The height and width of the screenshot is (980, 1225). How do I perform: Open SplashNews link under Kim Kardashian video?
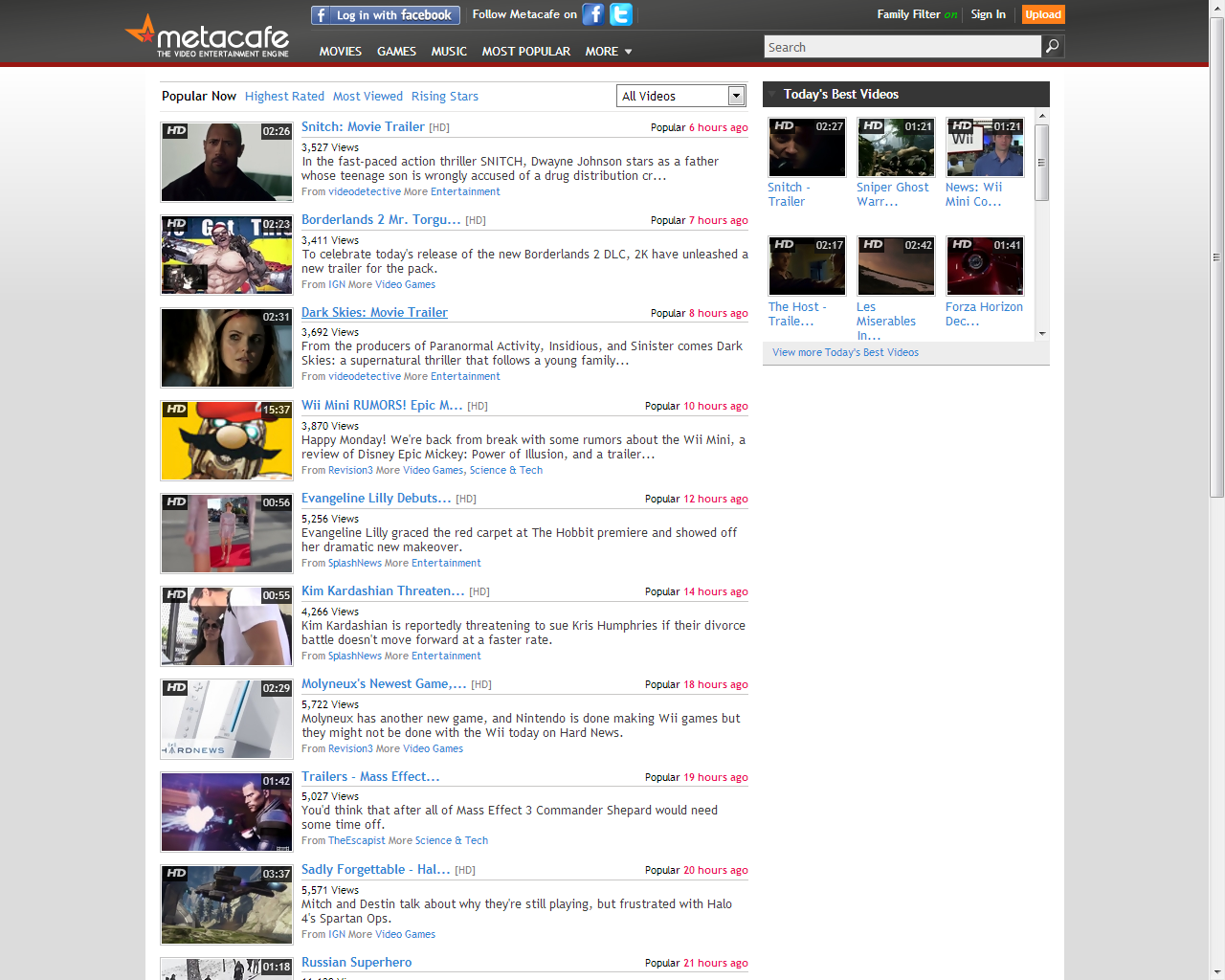tap(354, 656)
